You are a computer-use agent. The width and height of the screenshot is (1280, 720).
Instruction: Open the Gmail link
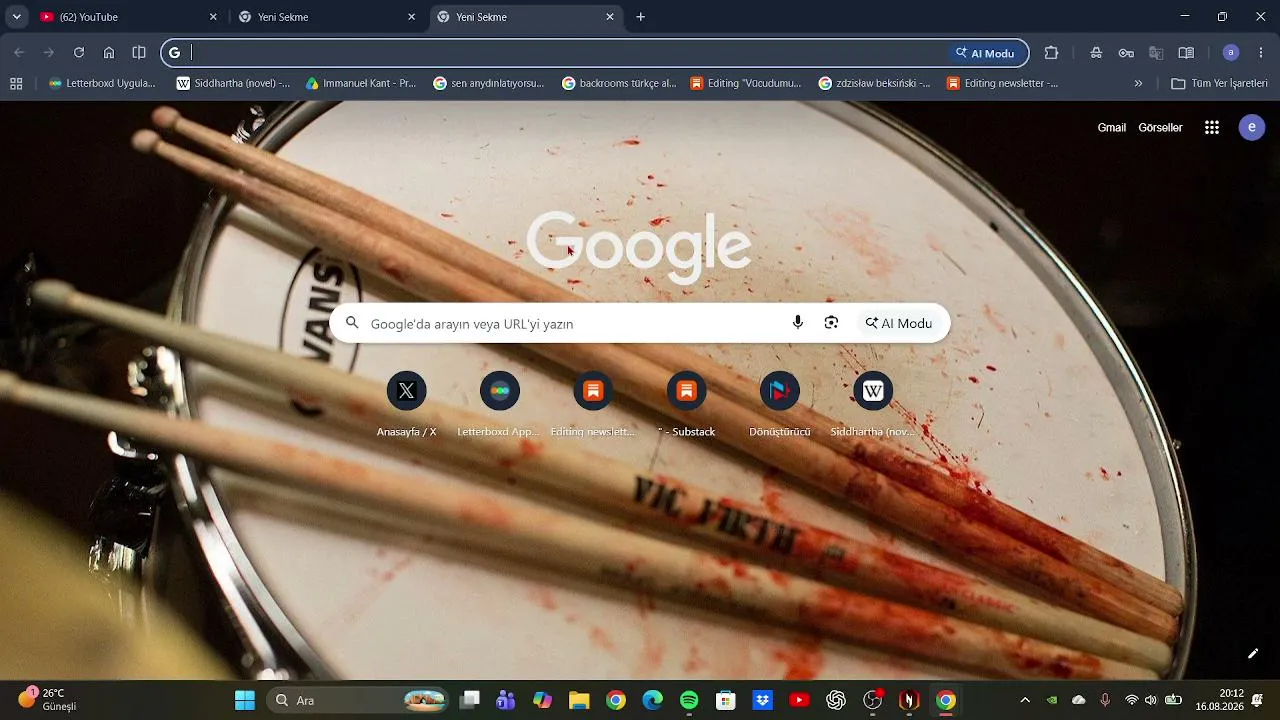click(x=1112, y=128)
